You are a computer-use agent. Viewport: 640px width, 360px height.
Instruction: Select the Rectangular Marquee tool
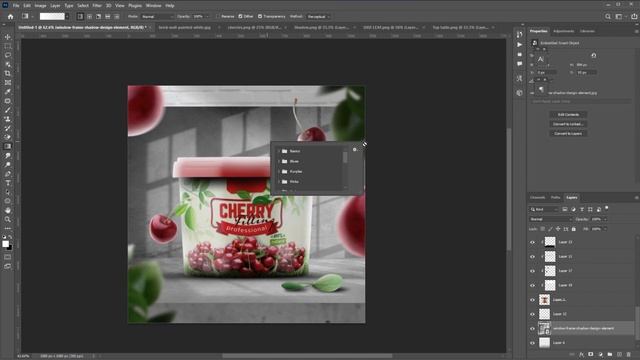(8, 46)
